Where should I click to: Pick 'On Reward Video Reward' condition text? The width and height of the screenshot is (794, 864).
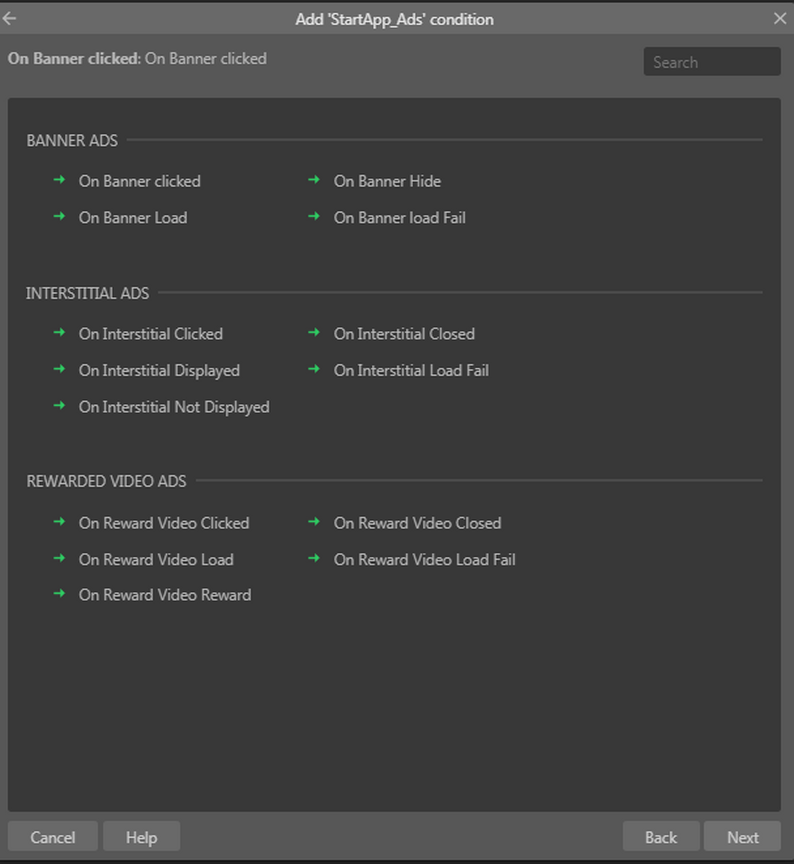click(x=165, y=595)
